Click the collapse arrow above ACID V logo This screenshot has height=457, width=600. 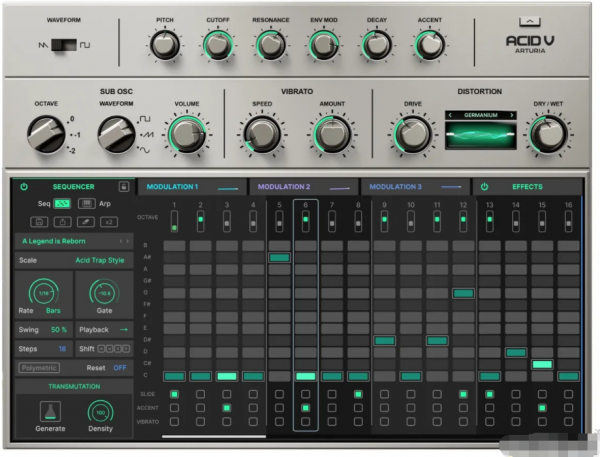point(530,22)
